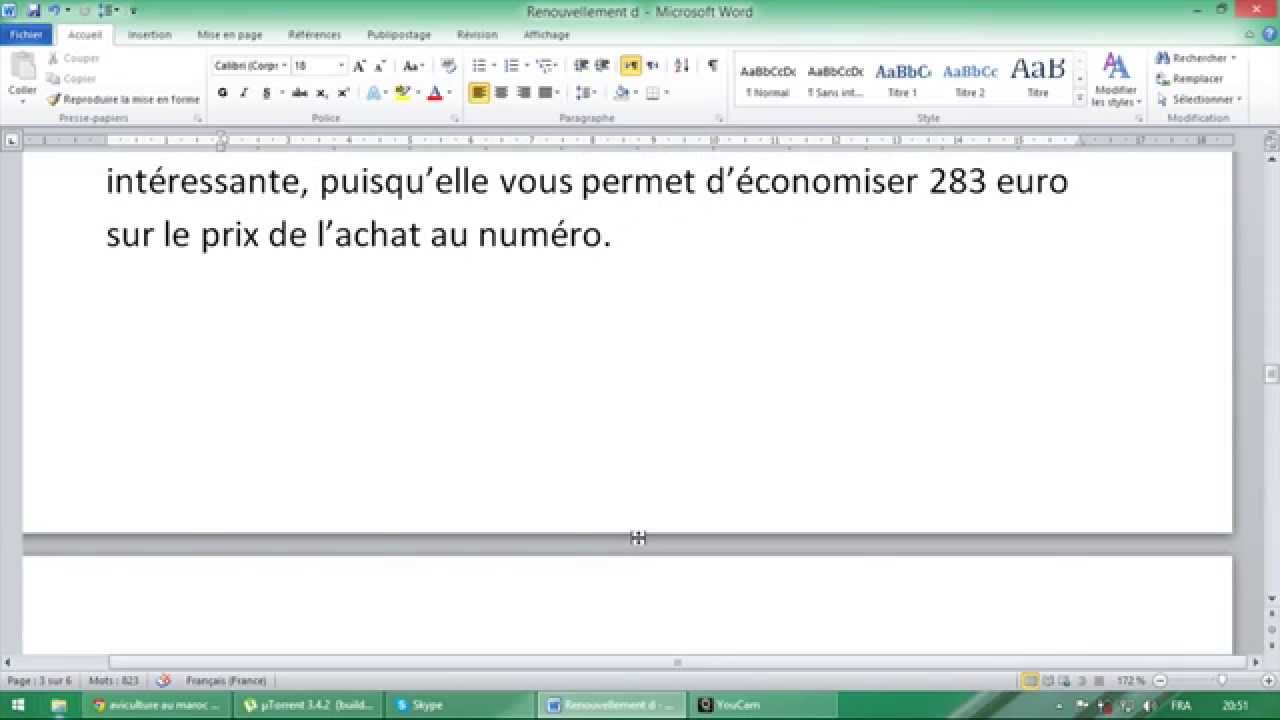Open the font size 18 dropdown
Image resolution: width=1280 pixels, height=720 pixels.
pyautogui.click(x=341, y=66)
